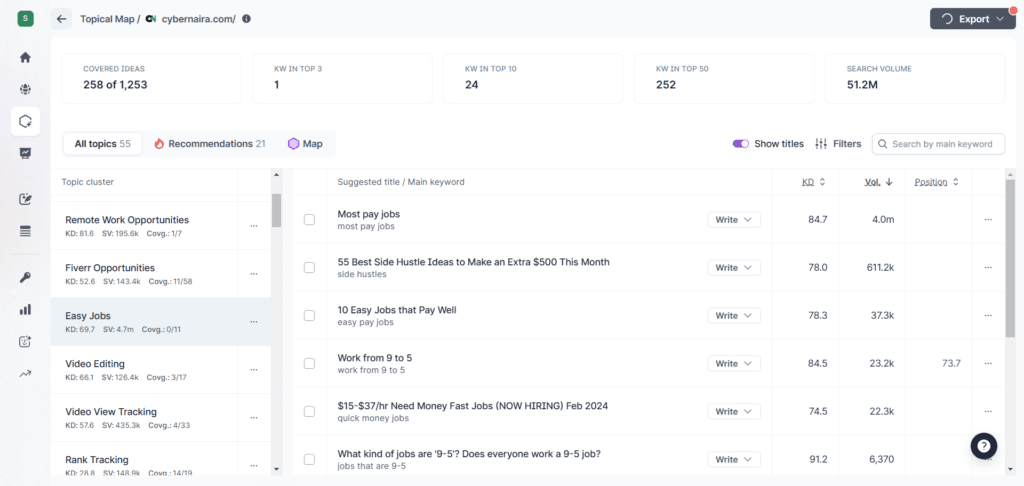
Task: Click the info icon beside cybernaira.com
Action: point(247,19)
